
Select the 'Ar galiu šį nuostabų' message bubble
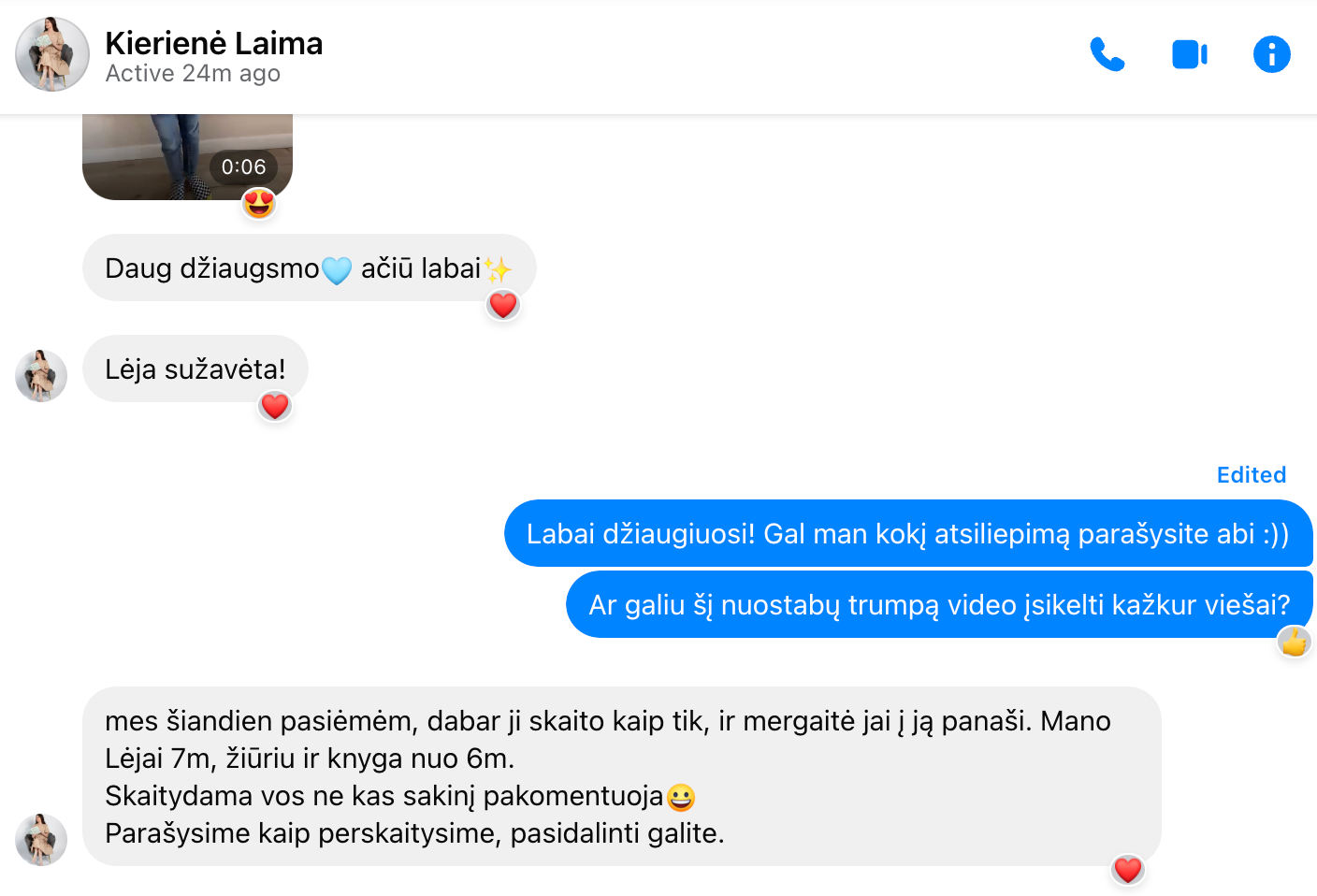(x=939, y=604)
